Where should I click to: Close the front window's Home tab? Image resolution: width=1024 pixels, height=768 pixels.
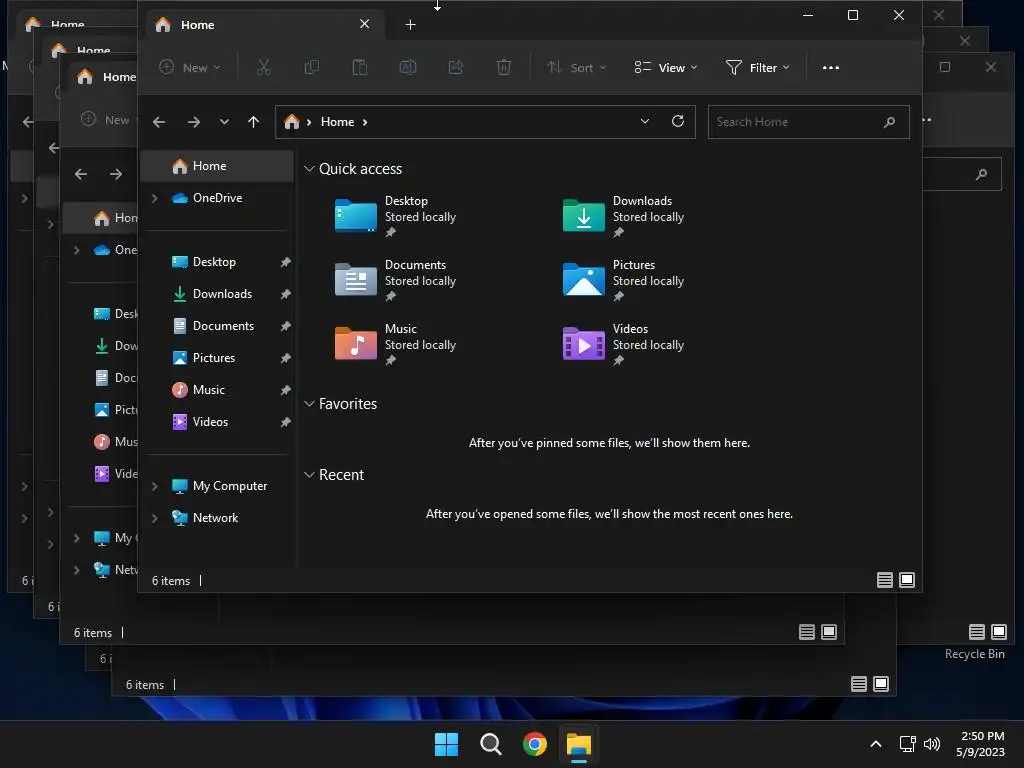coord(364,24)
